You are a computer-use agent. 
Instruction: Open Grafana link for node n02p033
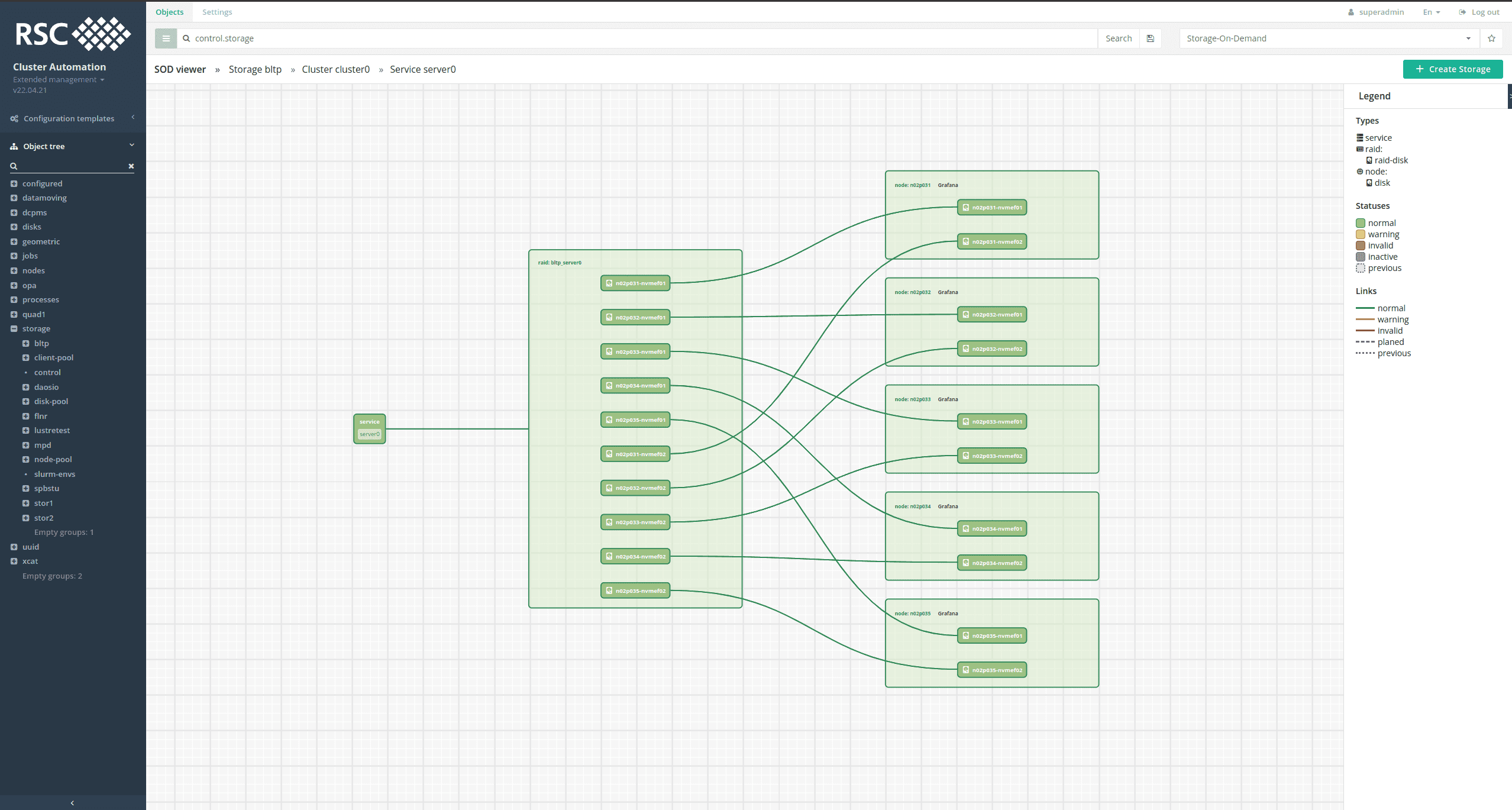948,399
